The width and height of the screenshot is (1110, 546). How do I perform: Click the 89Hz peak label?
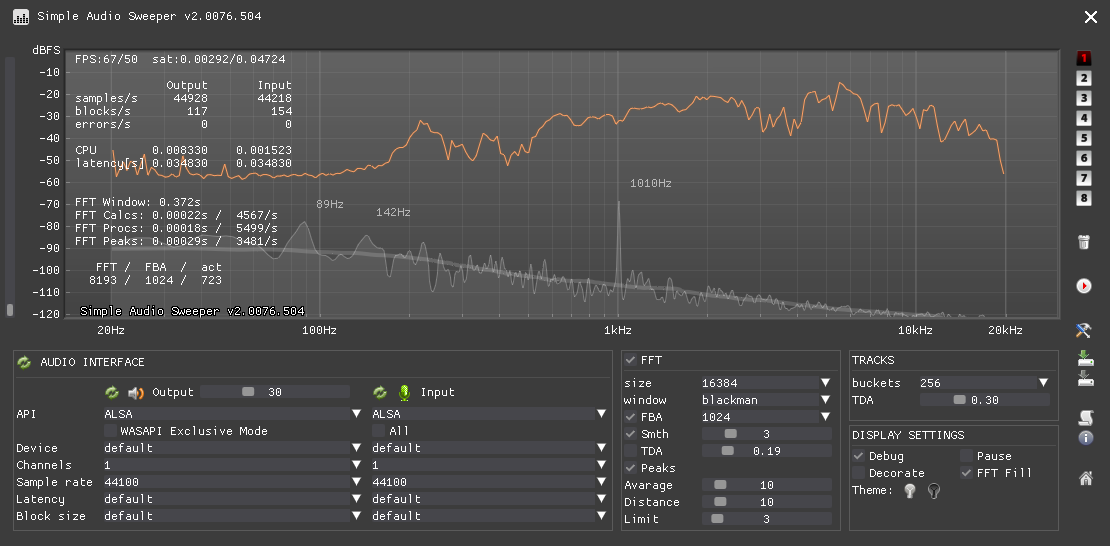pyautogui.click(x=330, y=205)
